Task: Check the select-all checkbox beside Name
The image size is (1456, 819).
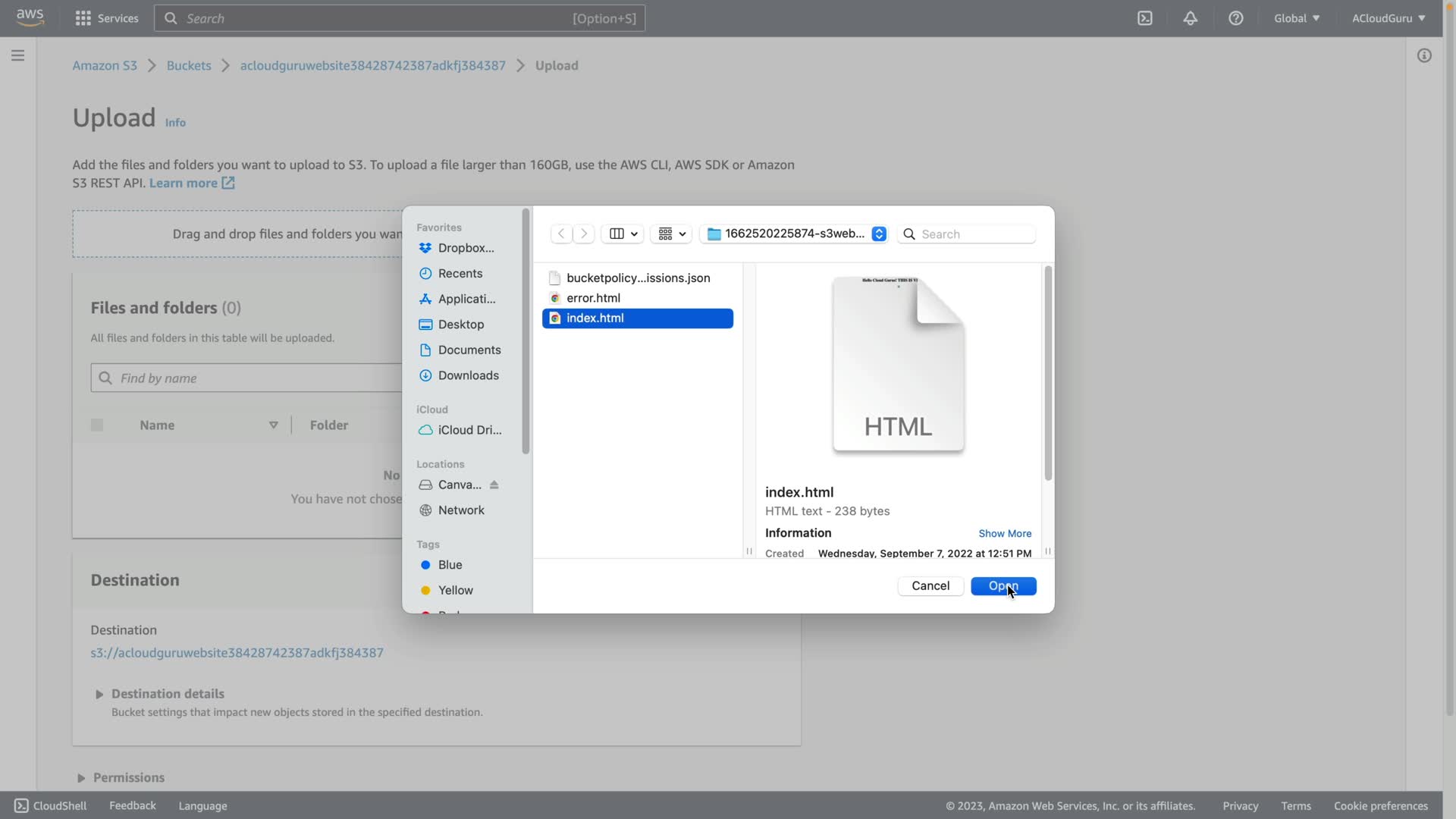Action: coord(97,425)
